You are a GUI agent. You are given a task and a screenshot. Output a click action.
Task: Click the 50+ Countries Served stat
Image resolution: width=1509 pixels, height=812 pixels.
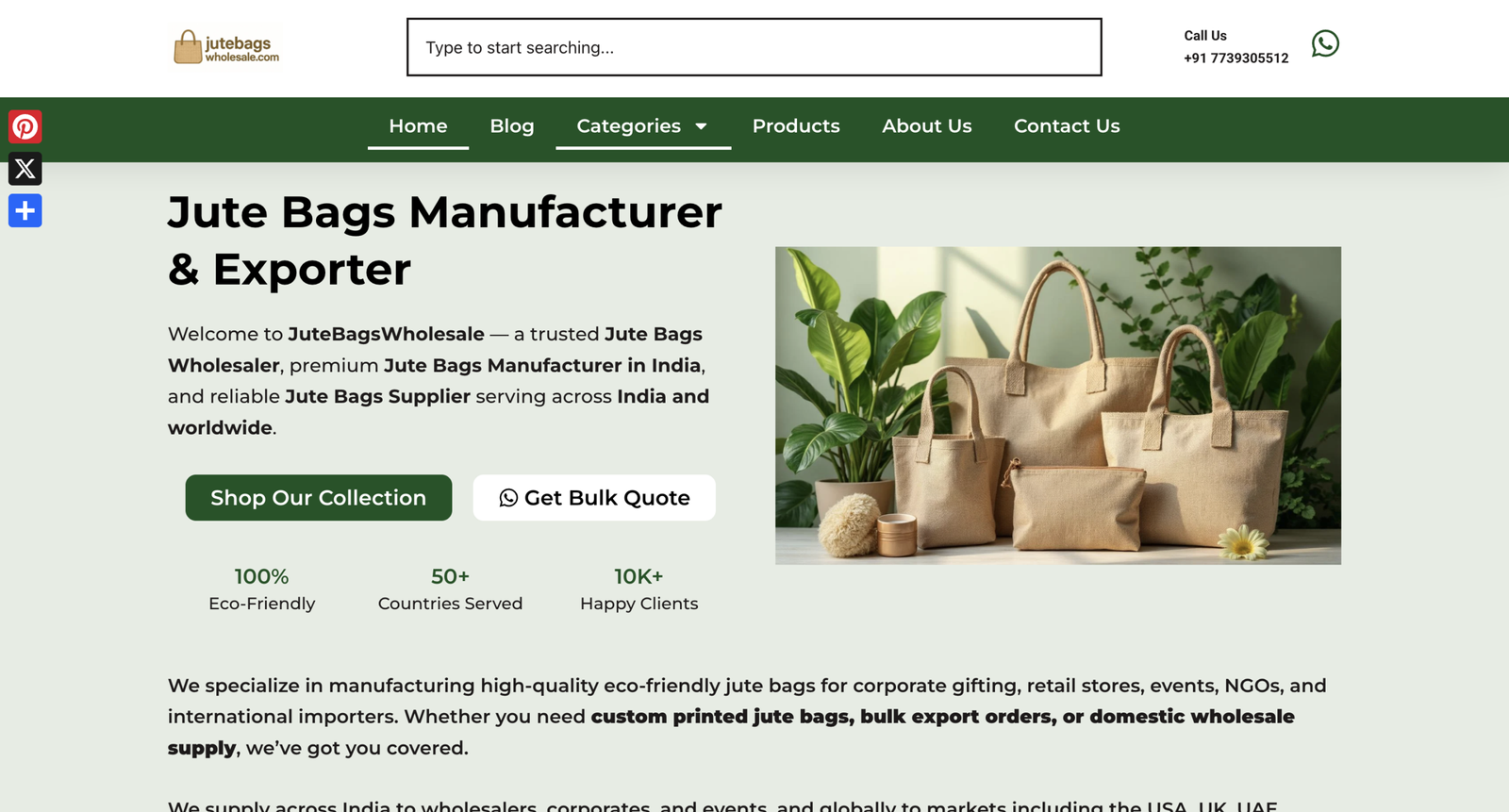[450, 589]
